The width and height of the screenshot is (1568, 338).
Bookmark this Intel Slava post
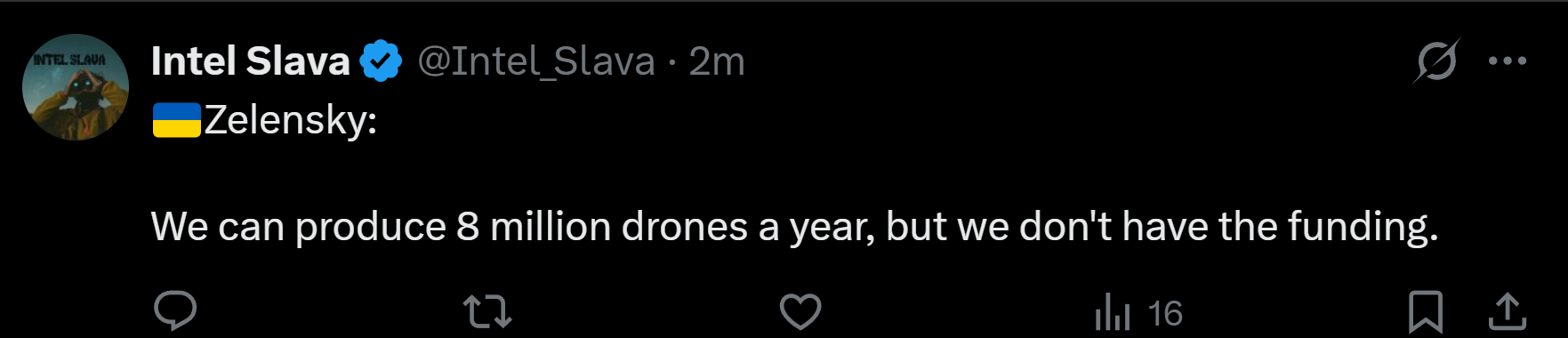1426,312
